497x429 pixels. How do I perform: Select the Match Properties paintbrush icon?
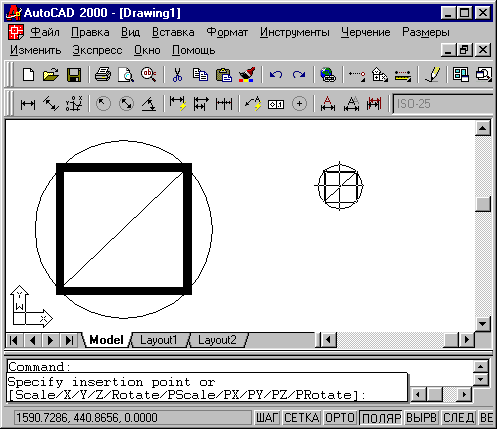[247, 75]
